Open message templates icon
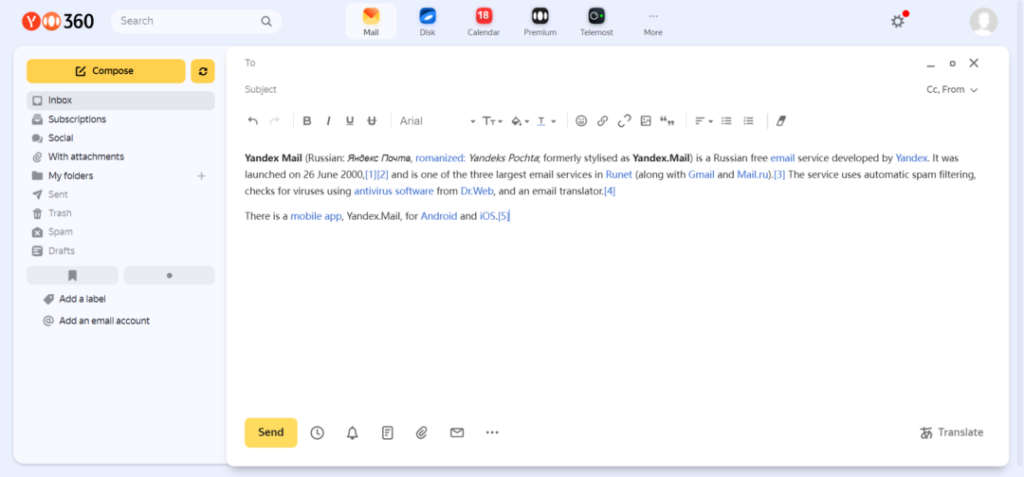 tap(387, 433)
